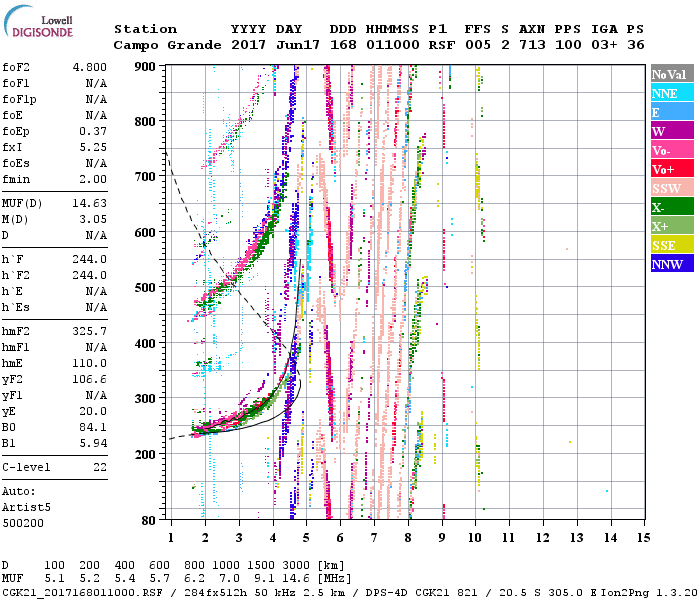Click the hmE value 110.0

(90, 364)
